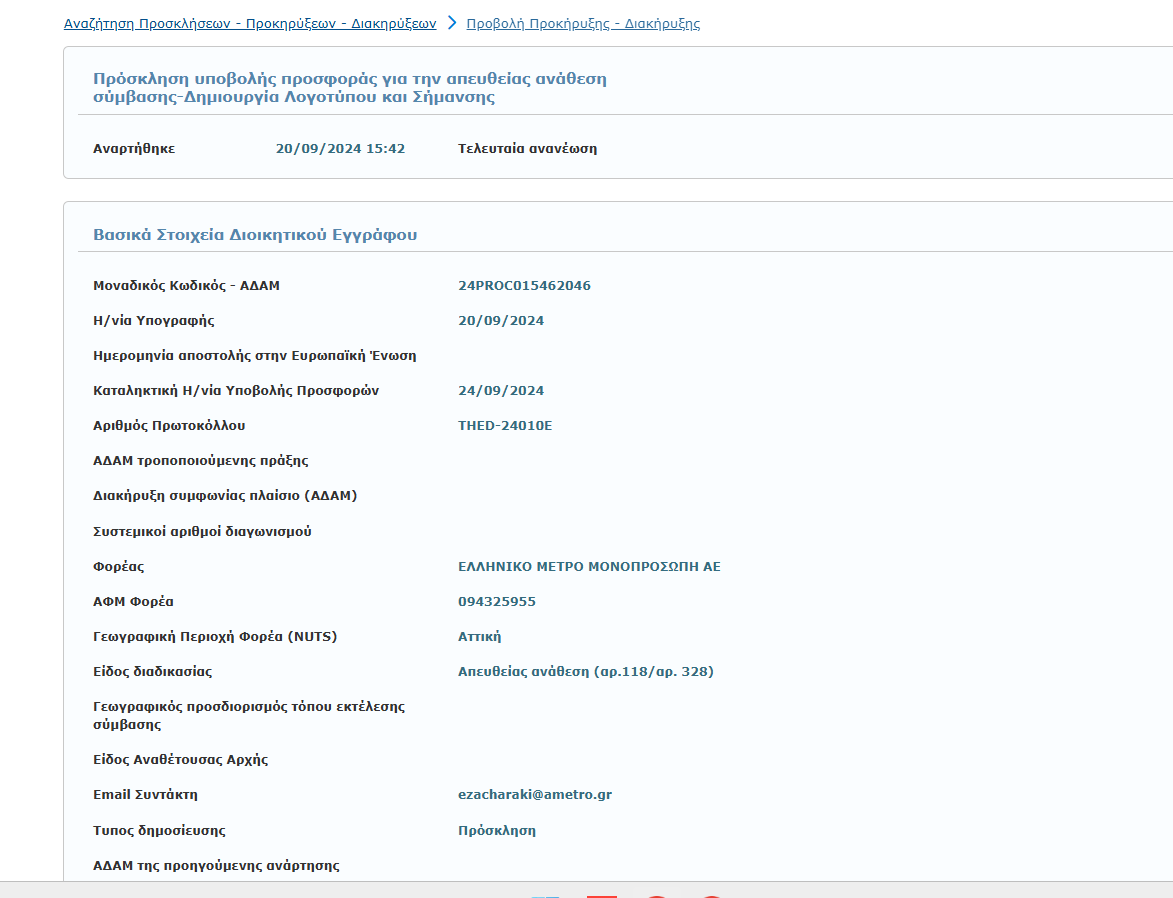Select the email 'ezacharaki@ametro.gr'
Image resolution: width=1173 pixels, height=898 pixels.
click(535, 795)
